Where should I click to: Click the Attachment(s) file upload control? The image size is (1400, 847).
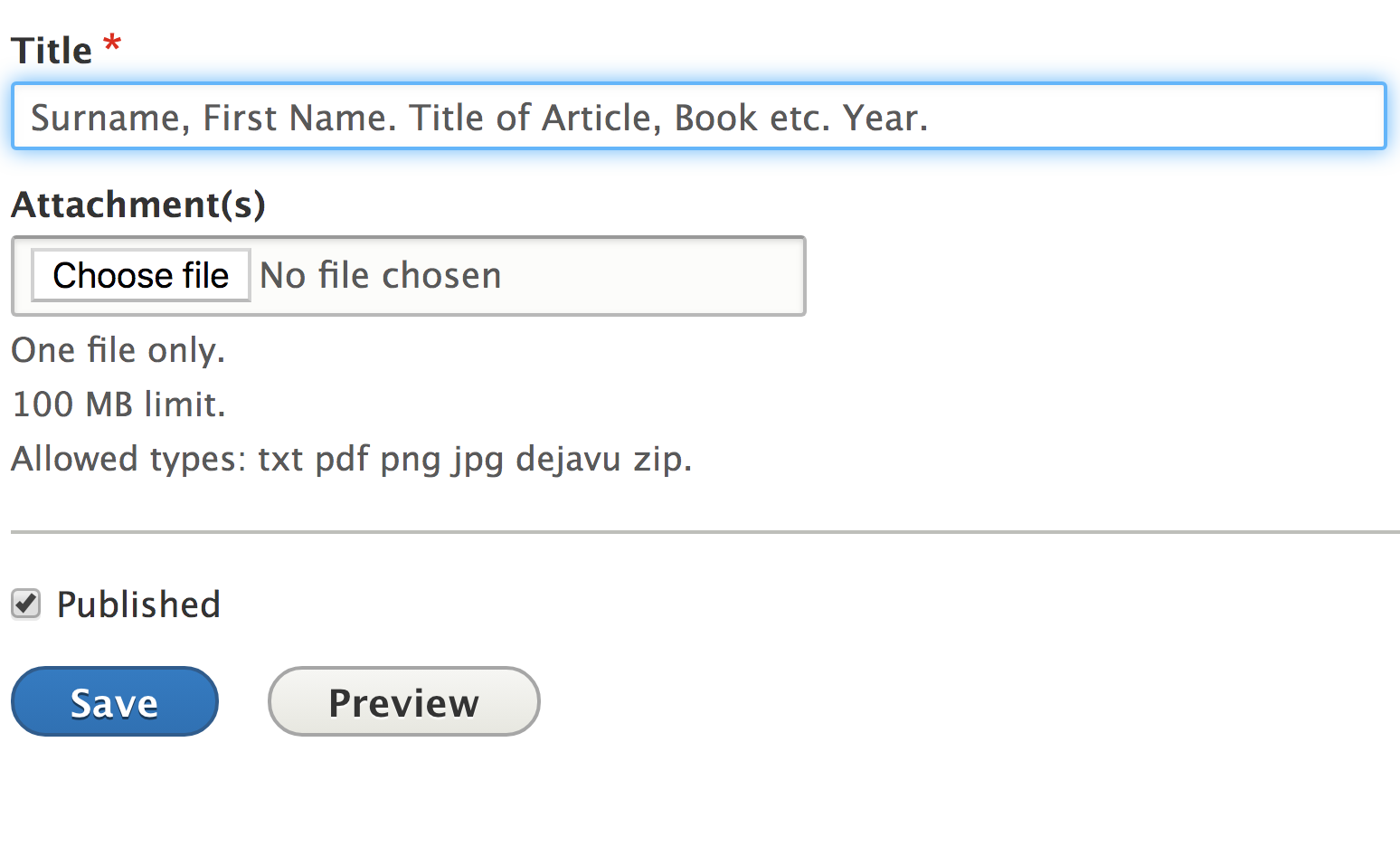pos(139,275)
